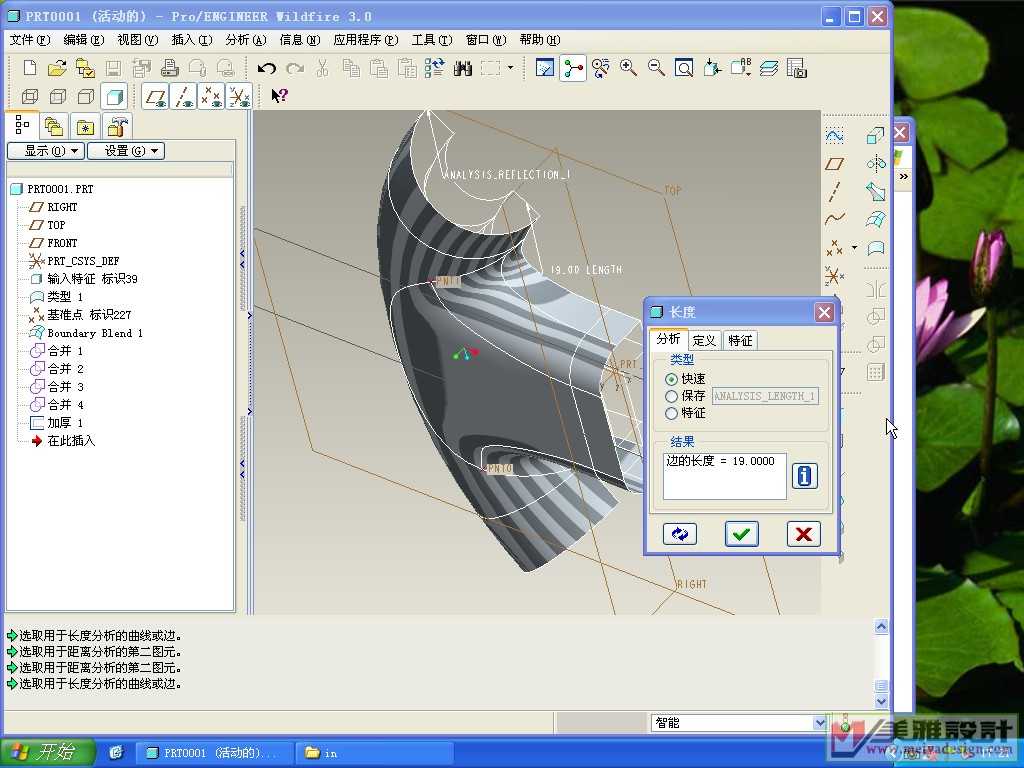Click the regenerate model icon
This screenshot has width=1024, height=768.
(434, 68)
